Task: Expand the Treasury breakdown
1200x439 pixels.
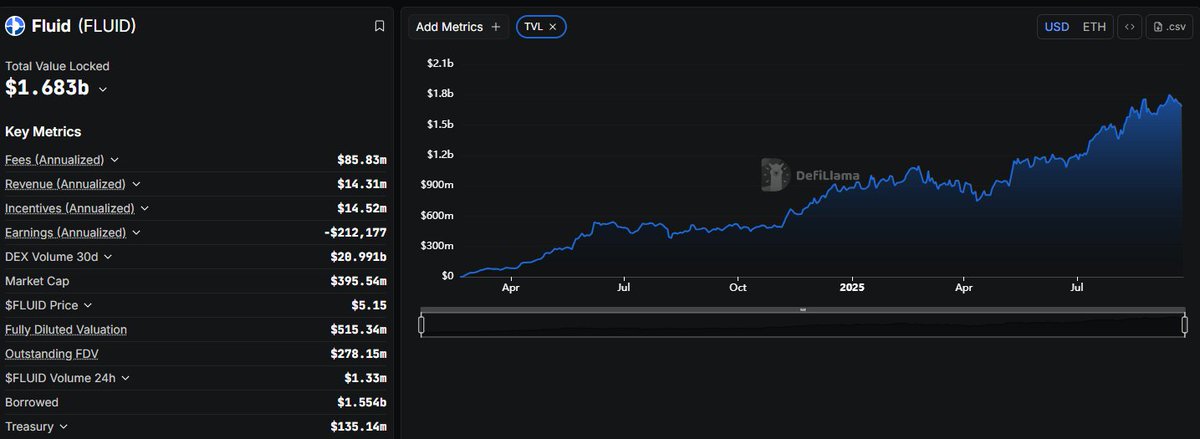Action: coord(63,426)
